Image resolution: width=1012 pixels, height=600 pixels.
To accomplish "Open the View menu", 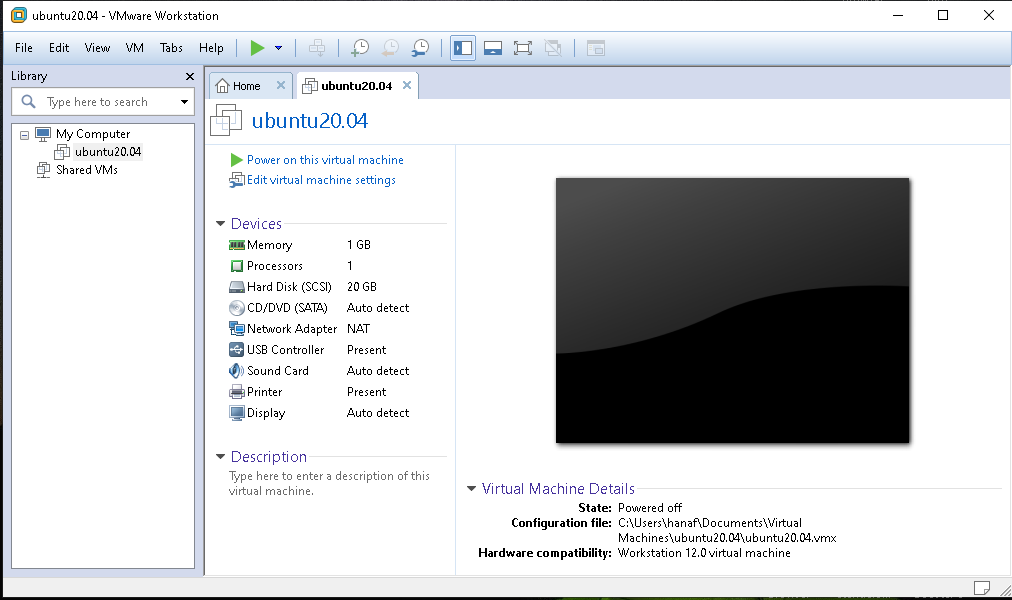I will point(97,48).
